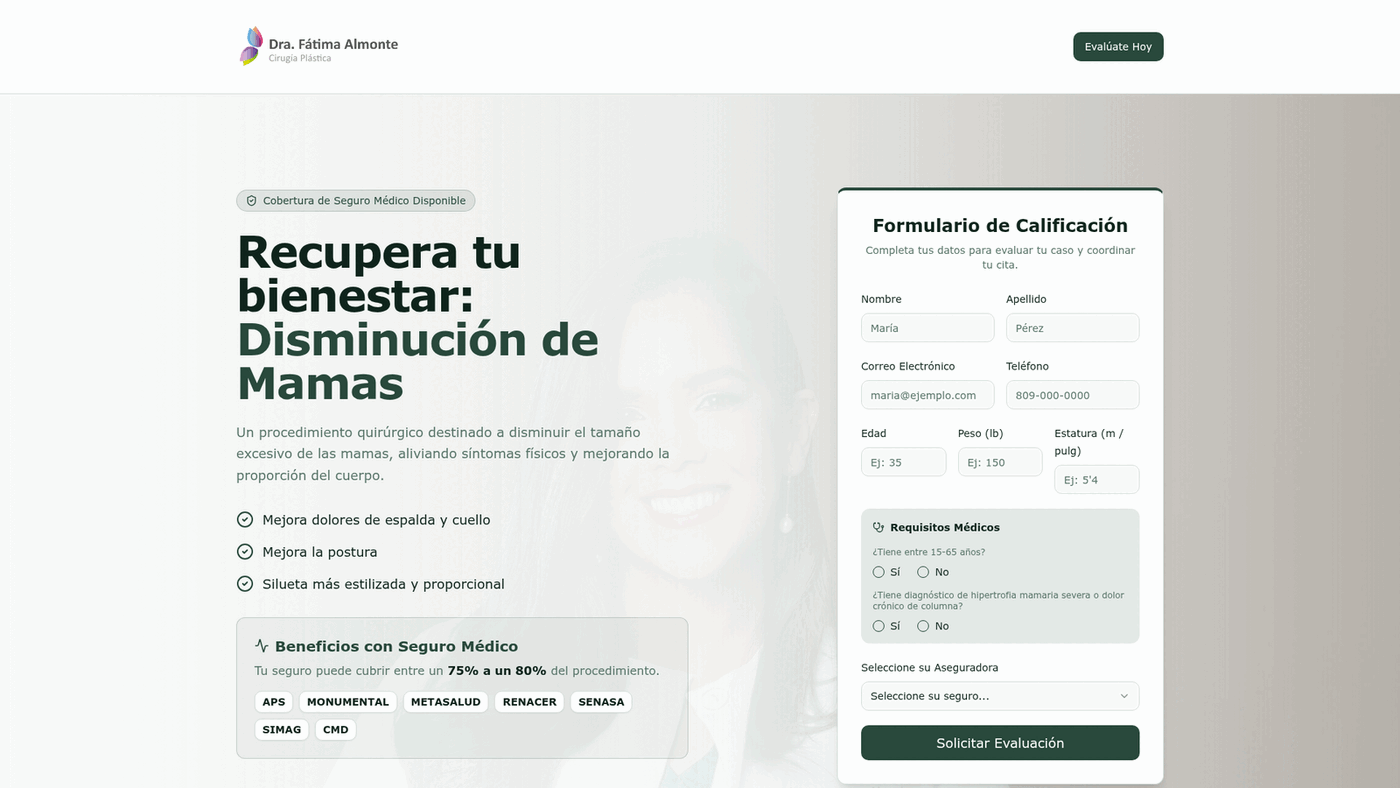
Task: Click the shield icon in coverage badge
Action: pos(252,201)
